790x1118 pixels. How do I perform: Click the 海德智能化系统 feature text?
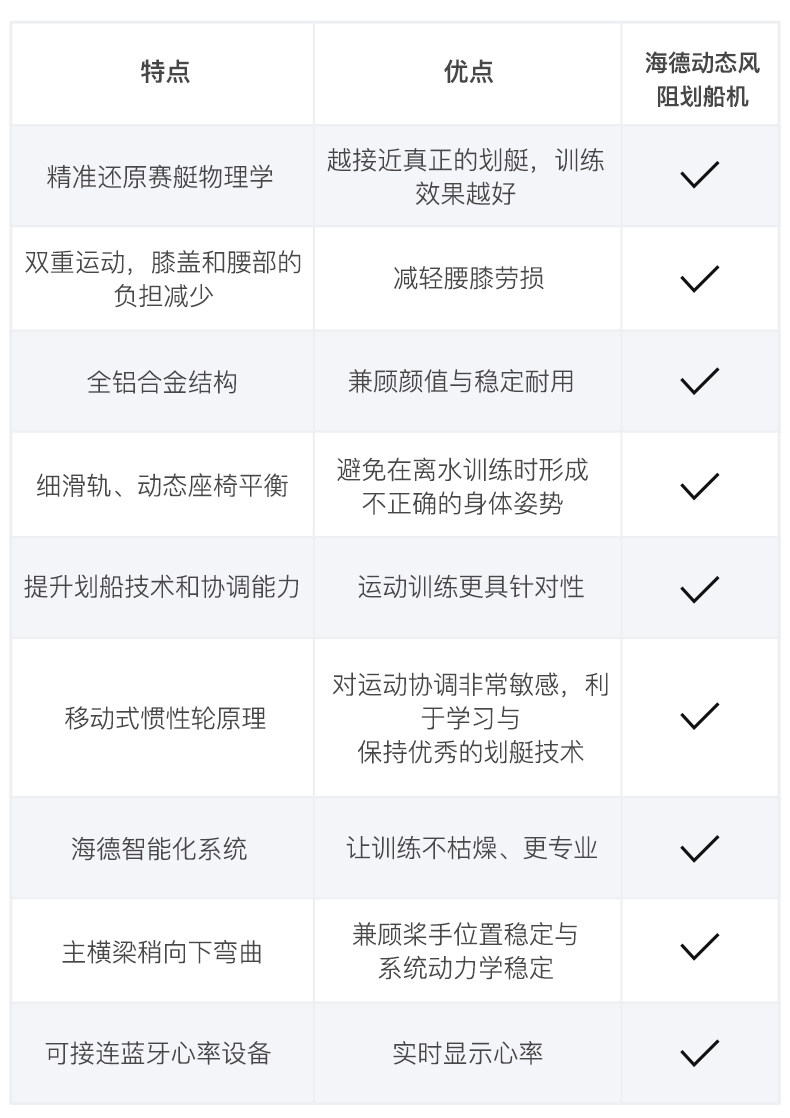coord(159,849)
